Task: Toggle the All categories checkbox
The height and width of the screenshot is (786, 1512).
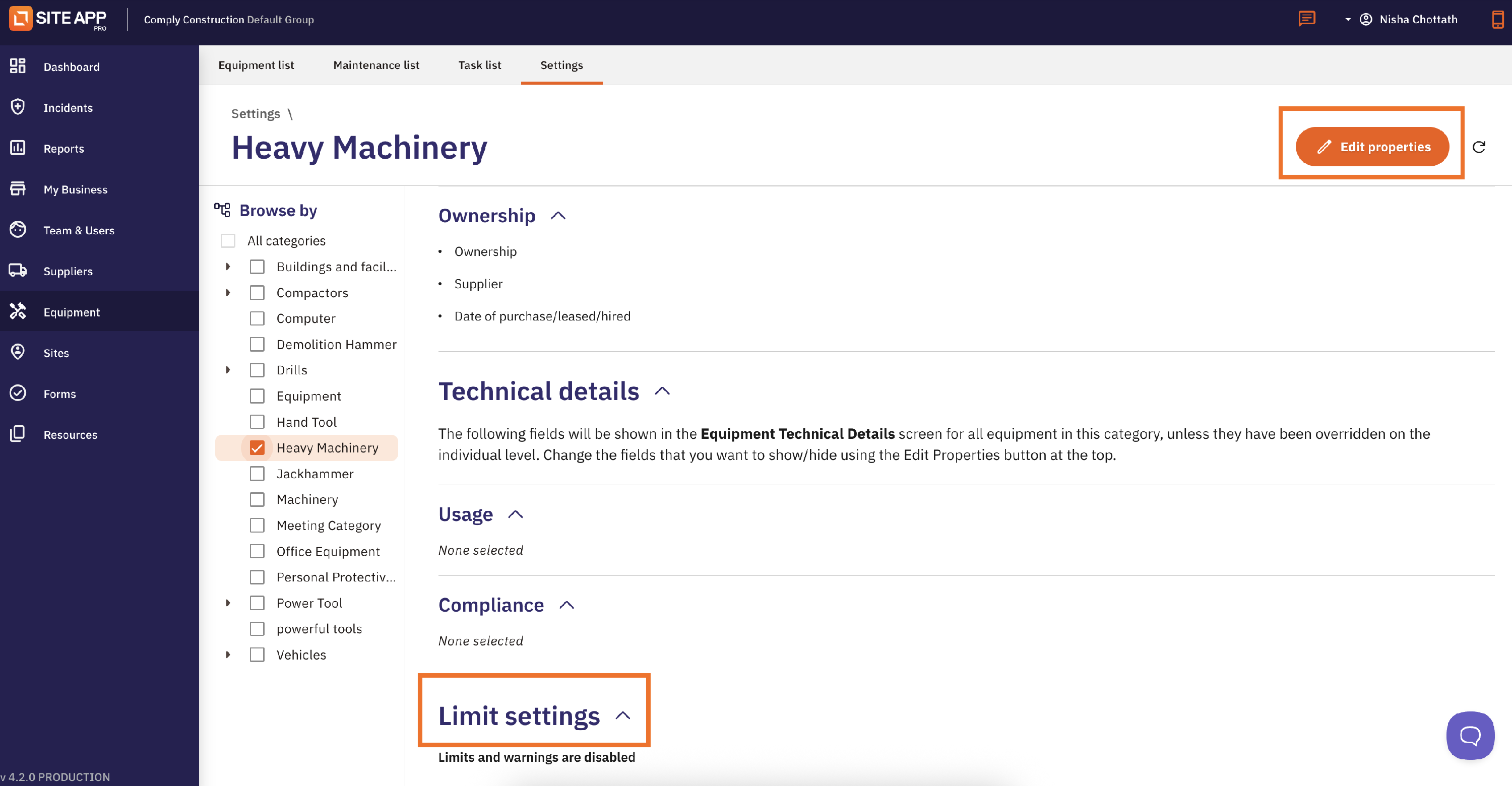Action: coord(228,240)
